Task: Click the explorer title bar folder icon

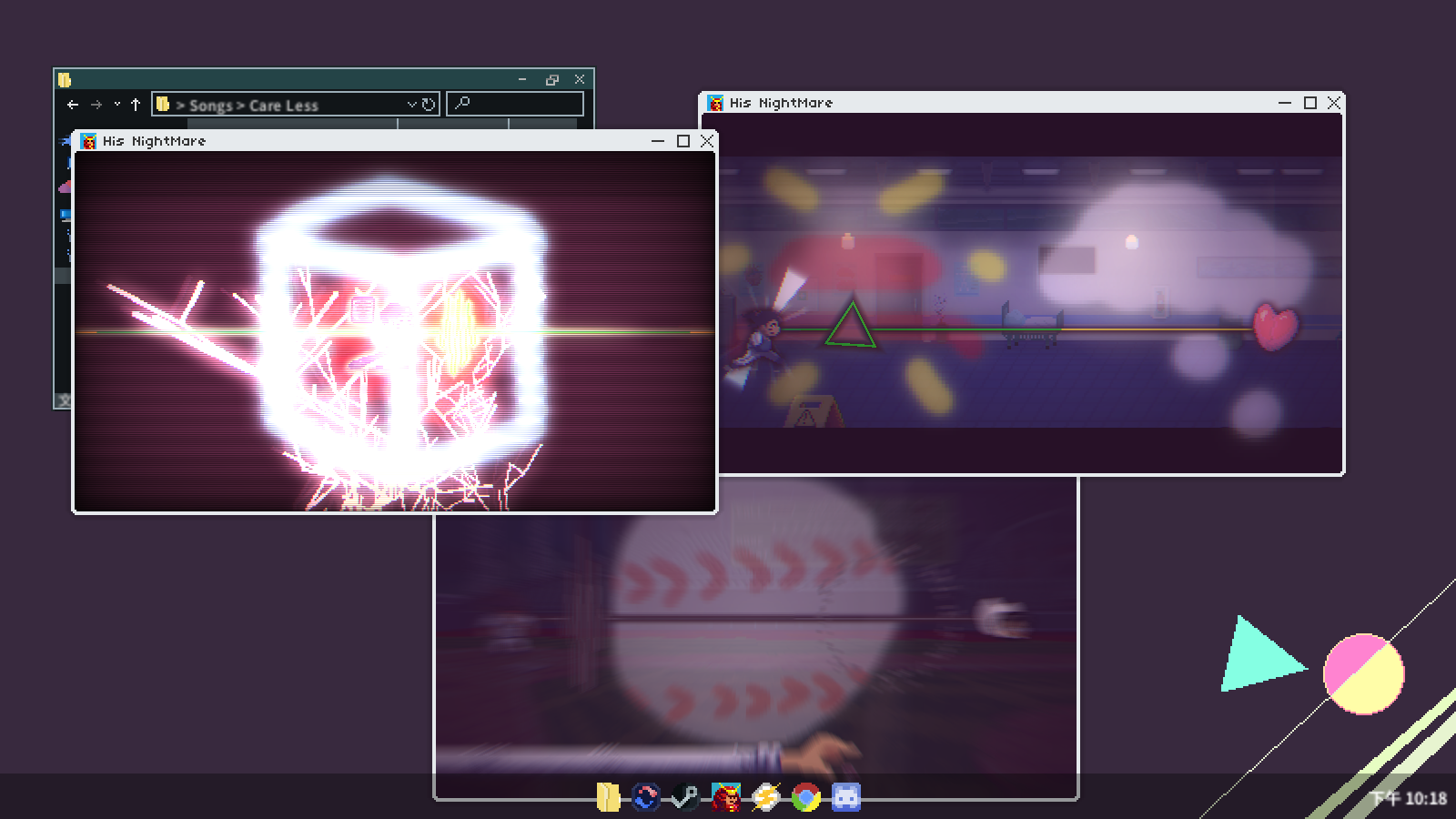Action: pyautogui.click(x=65, y=79)
